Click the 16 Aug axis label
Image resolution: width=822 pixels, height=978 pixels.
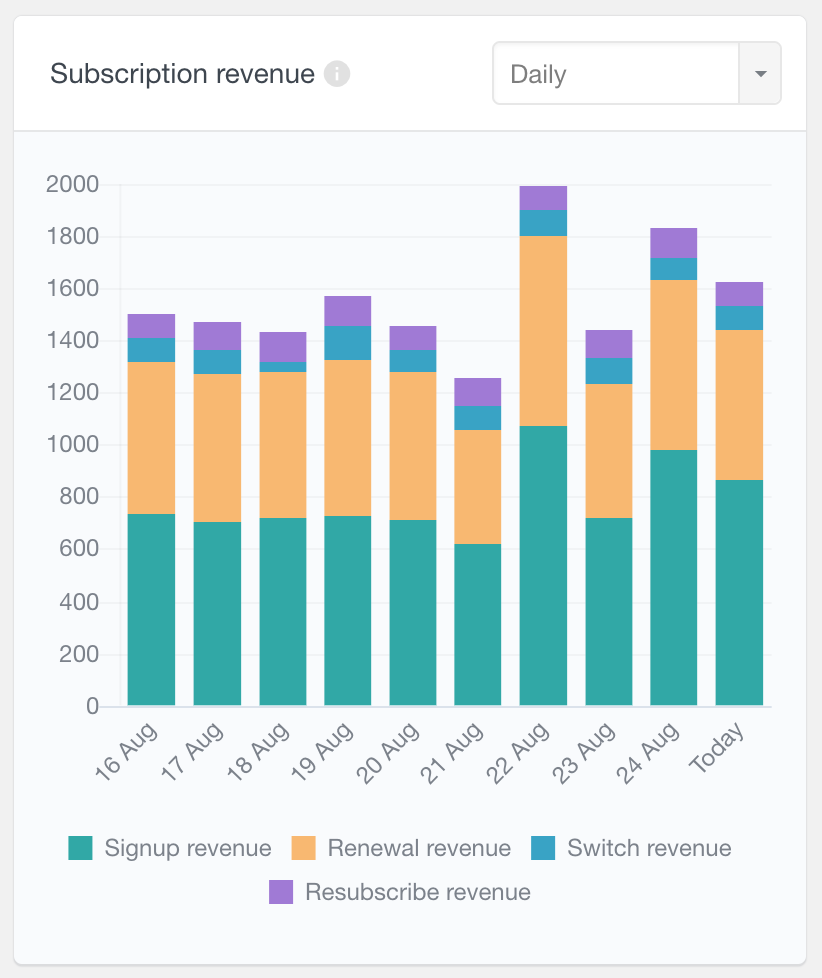(127, 751)
